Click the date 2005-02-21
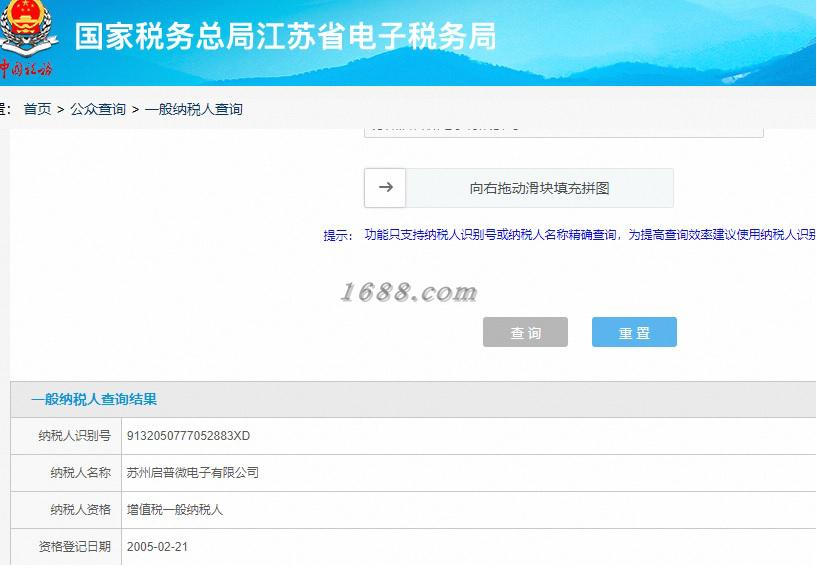817x580 pixels. click(157, 547)
